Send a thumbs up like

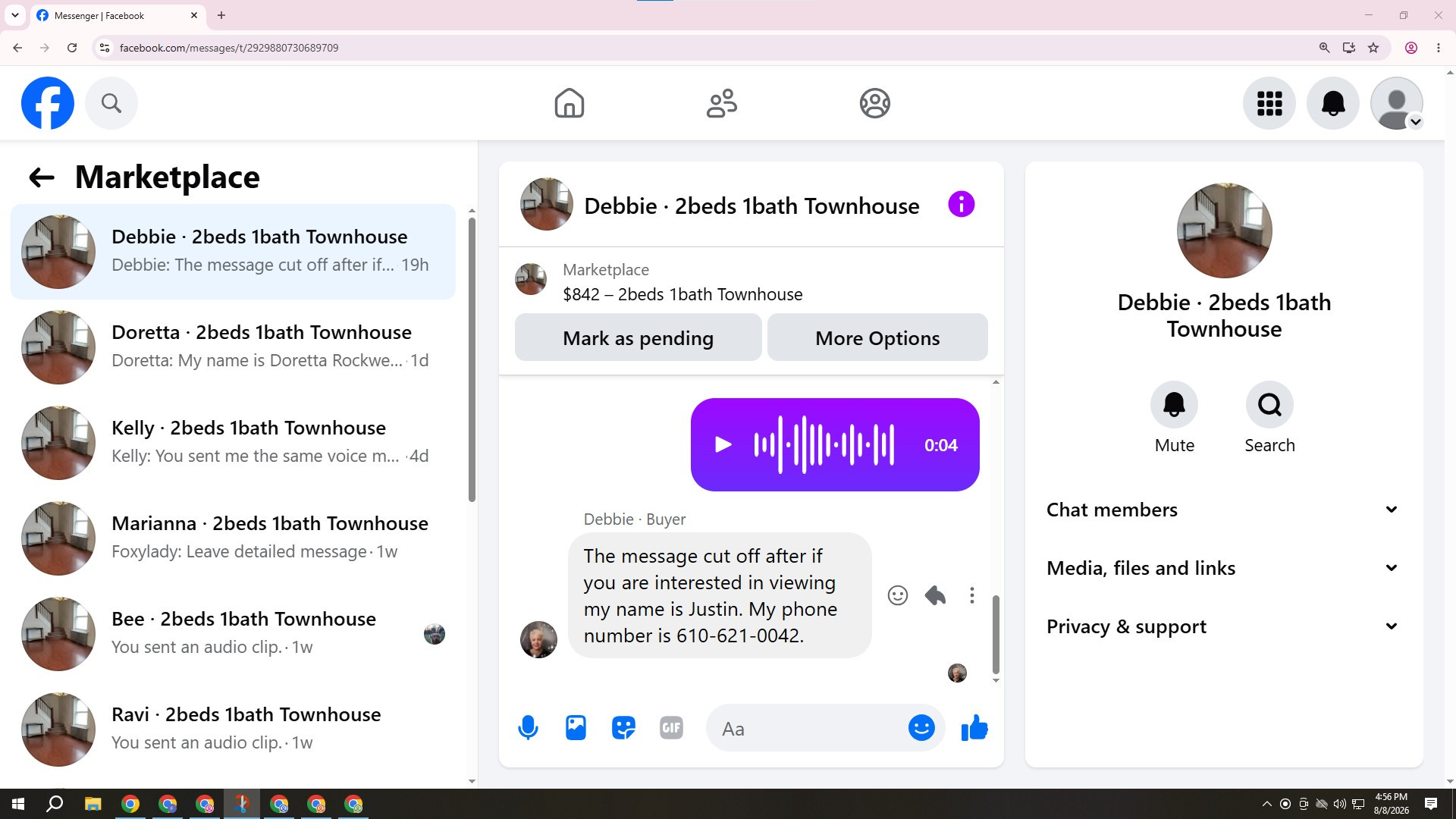pyautogui.click(x=974, y=728)
